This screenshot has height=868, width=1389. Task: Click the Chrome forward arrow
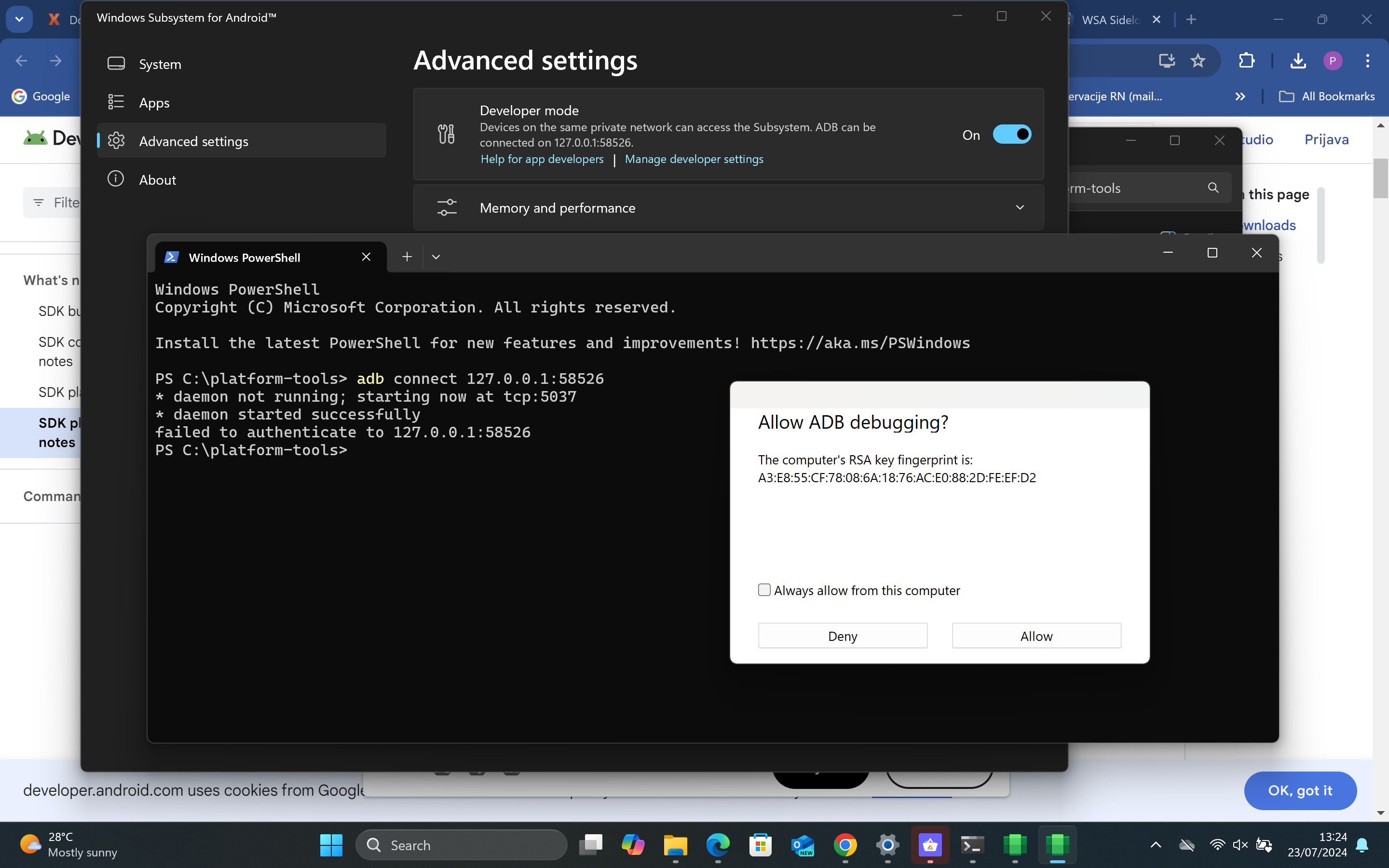tap(55, 61)
